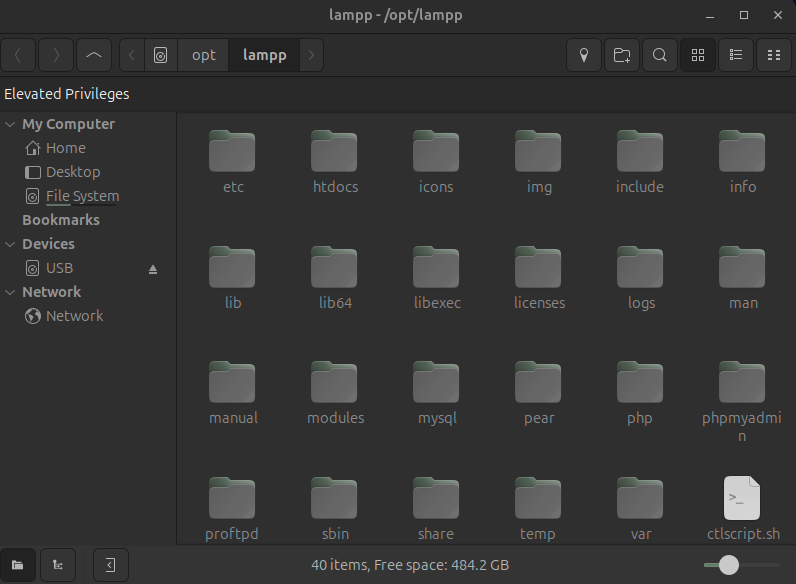Select the phpmyadmin folder
Screen dimensions: 796x584
coord(742,401)
